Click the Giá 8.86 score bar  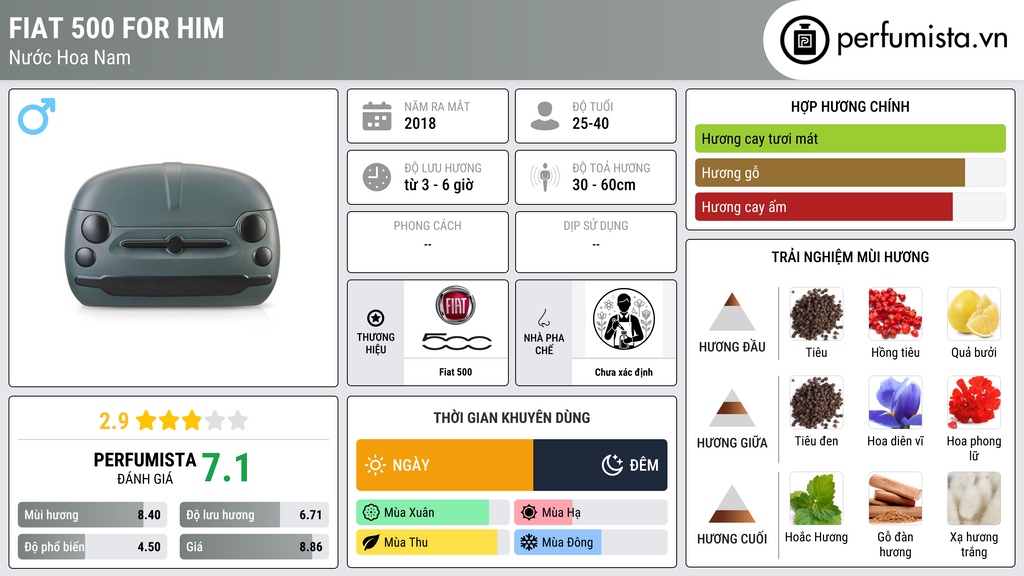point(254,547)
